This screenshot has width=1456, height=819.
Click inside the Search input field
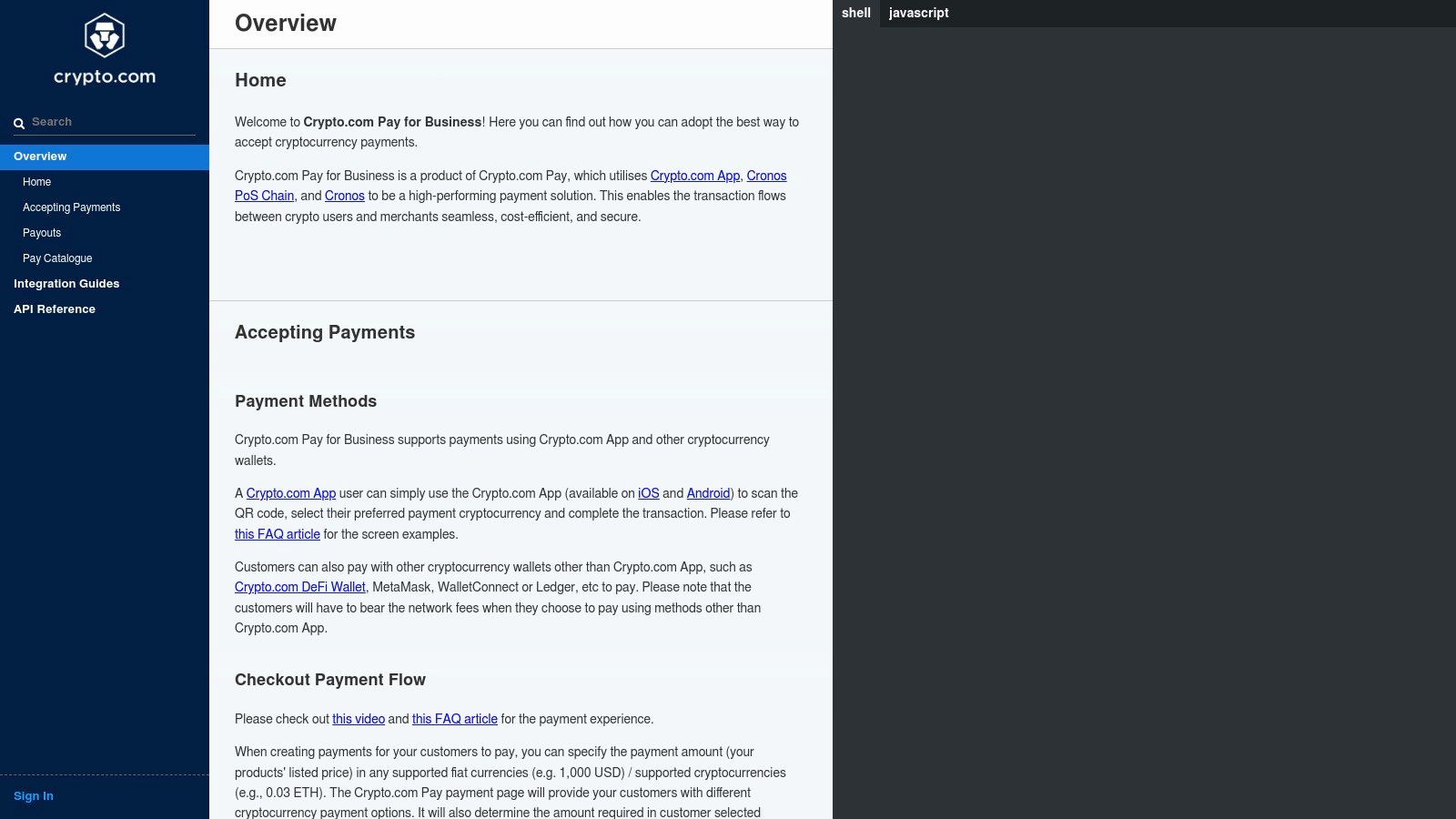point(109,121)
